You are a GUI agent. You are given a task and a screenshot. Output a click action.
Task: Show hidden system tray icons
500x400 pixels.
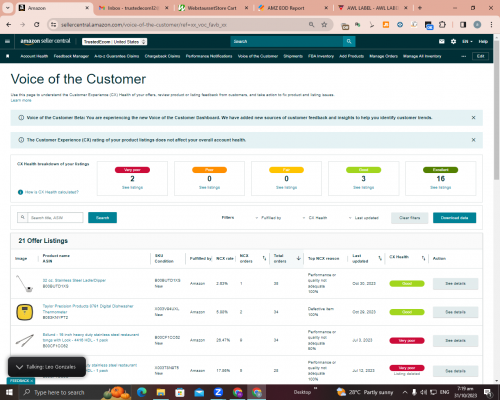[x=405, y=392]
